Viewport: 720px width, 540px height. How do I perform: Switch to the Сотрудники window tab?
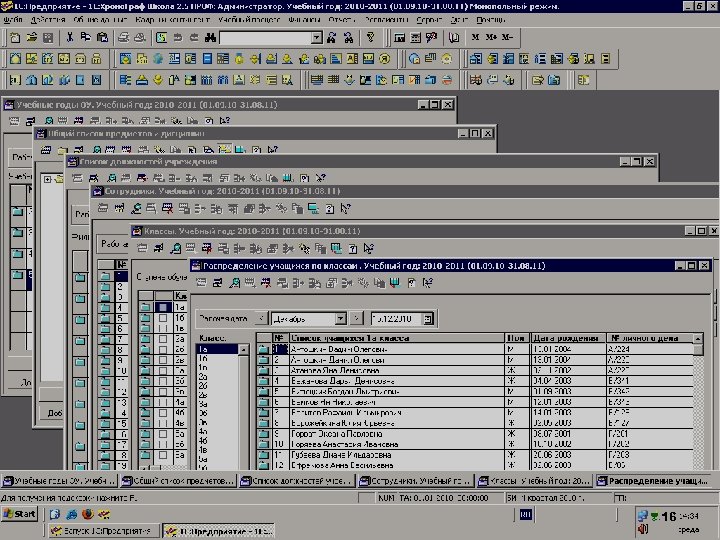click(416, 481)
